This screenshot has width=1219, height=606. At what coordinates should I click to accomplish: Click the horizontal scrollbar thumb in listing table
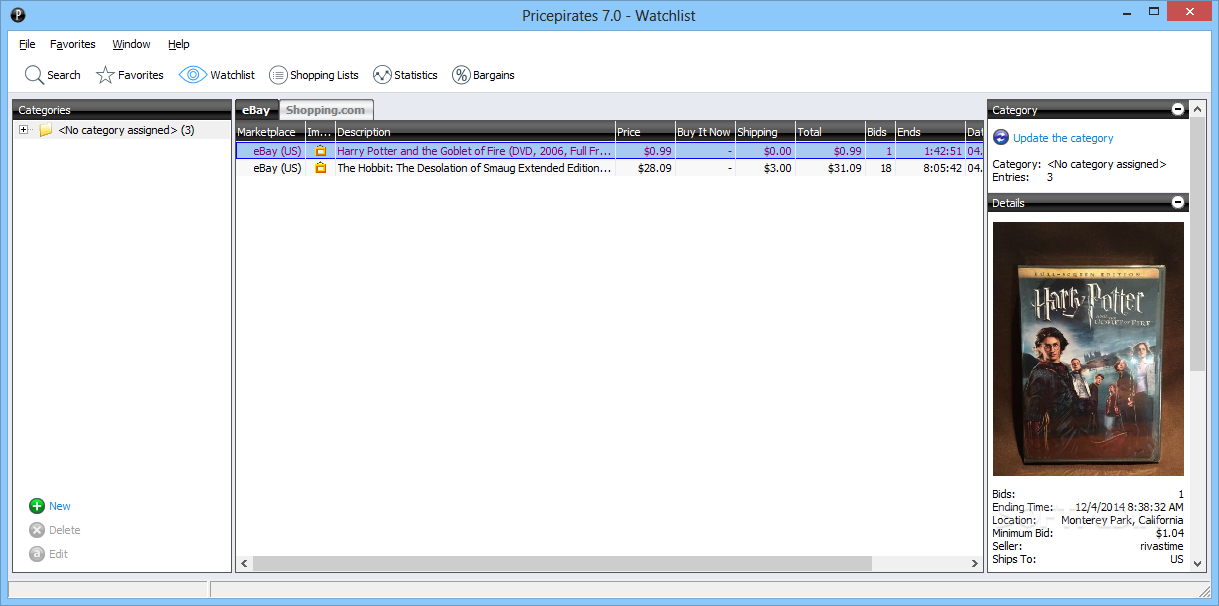point(561,564)
